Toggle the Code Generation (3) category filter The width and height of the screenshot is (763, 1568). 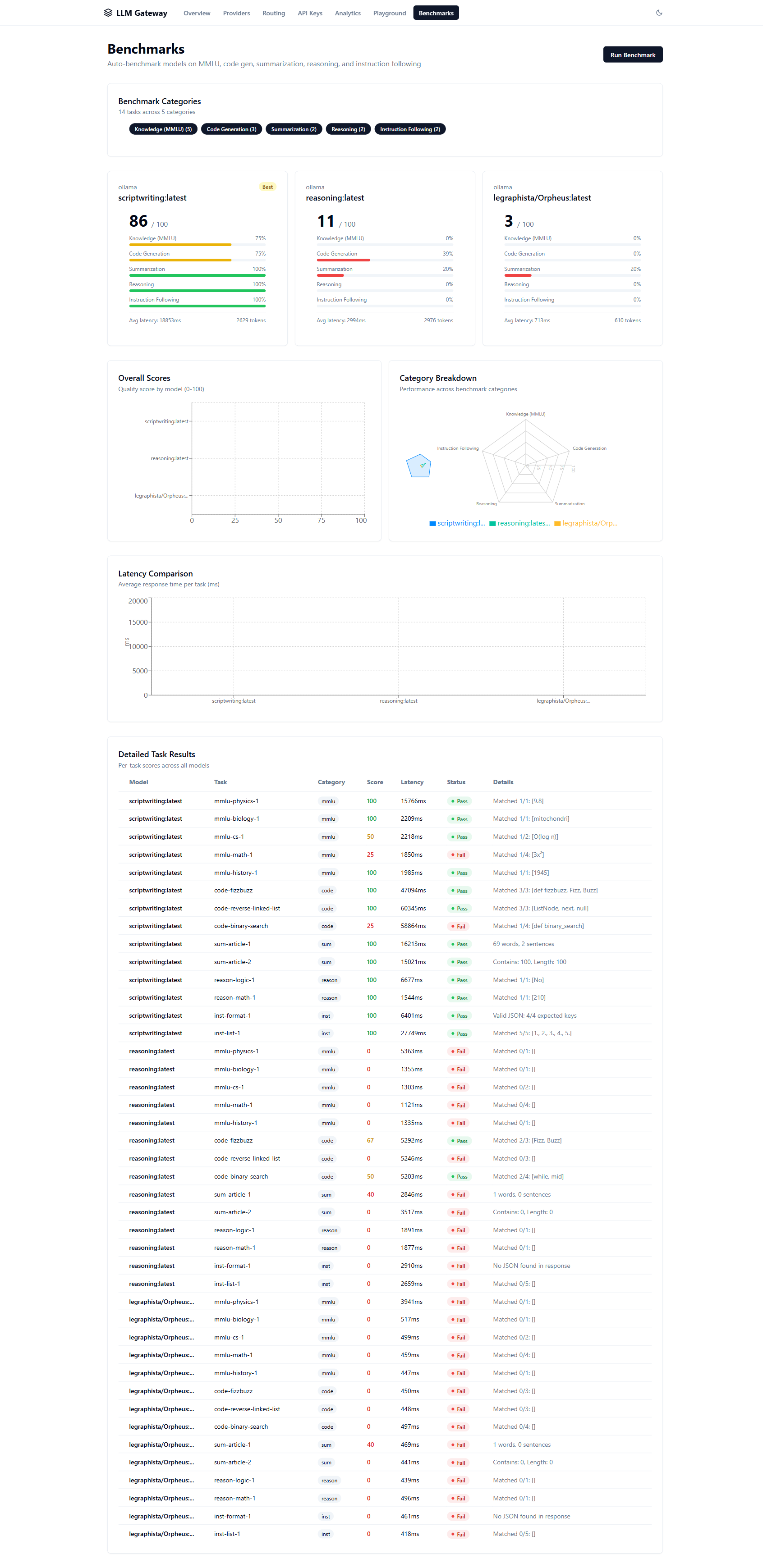point(231,129)
